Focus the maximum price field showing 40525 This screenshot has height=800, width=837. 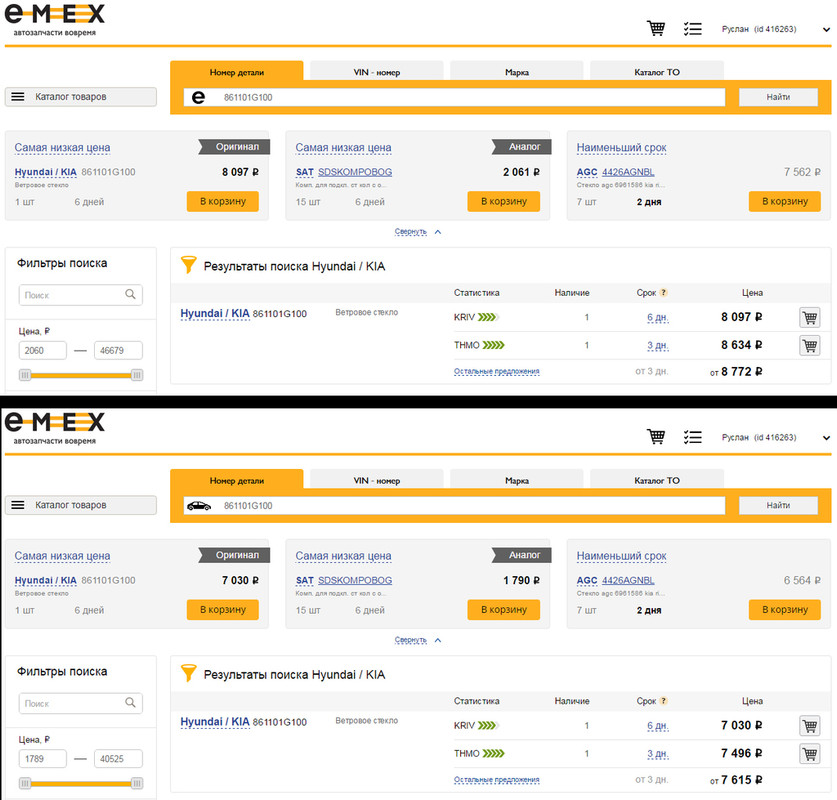(119, 759)
